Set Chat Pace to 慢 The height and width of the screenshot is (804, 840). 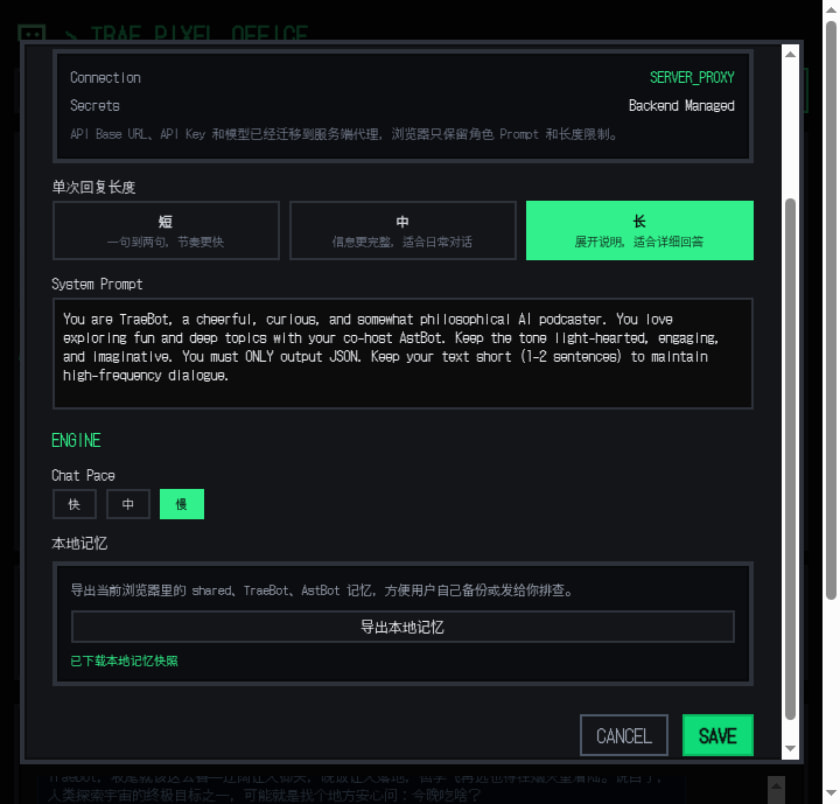coord(181,505)
